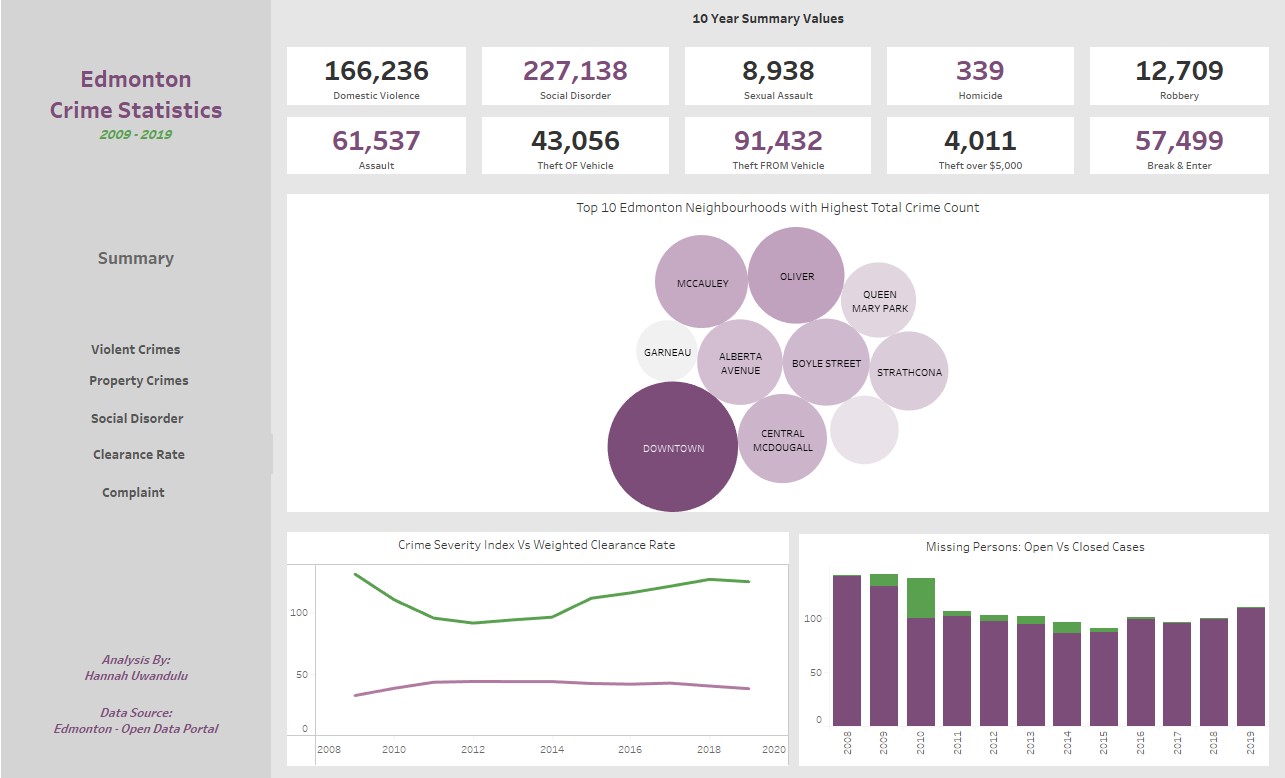Click the OLIVER neighbourhood bubble

pyautogui.click(x=796, y=276)
